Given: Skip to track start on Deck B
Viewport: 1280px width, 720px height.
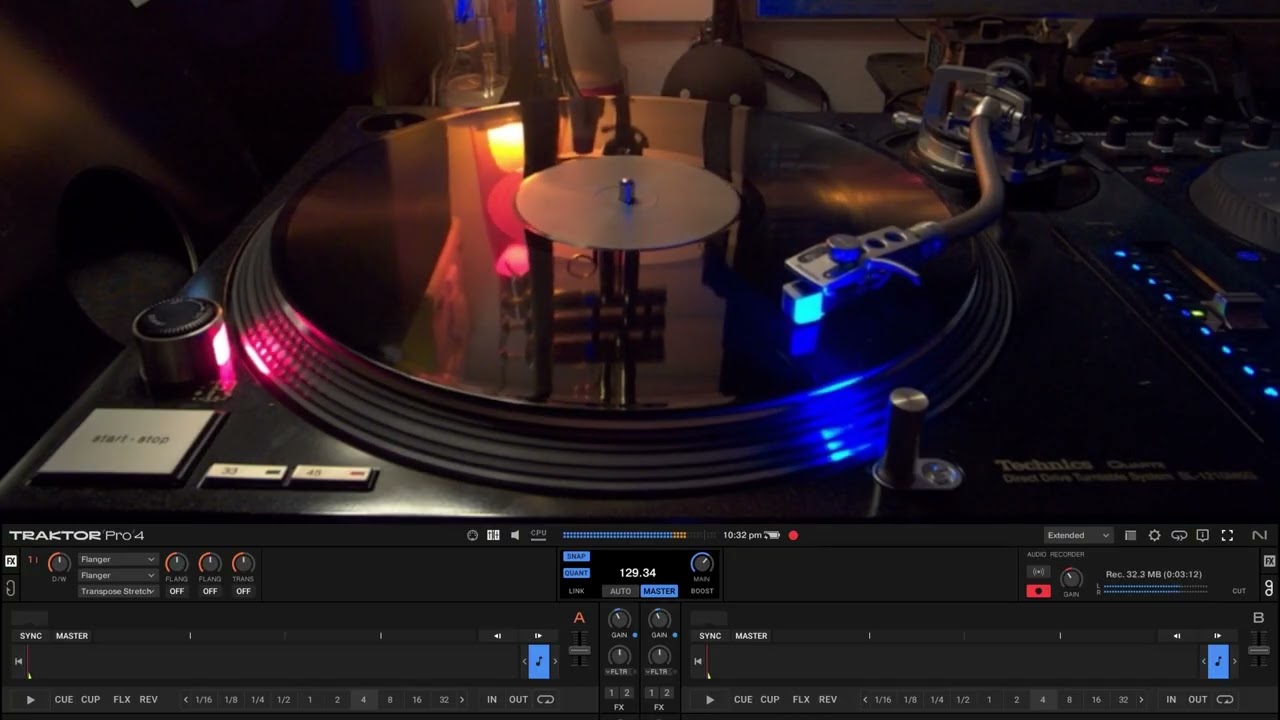Looking at the screenshot, I should [x=698, y=661].
